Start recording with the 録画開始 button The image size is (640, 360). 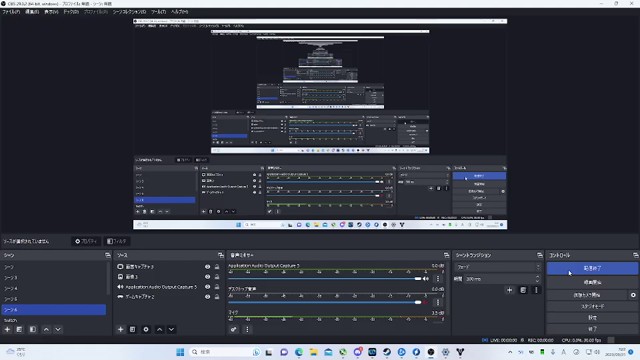click(592, 282)
